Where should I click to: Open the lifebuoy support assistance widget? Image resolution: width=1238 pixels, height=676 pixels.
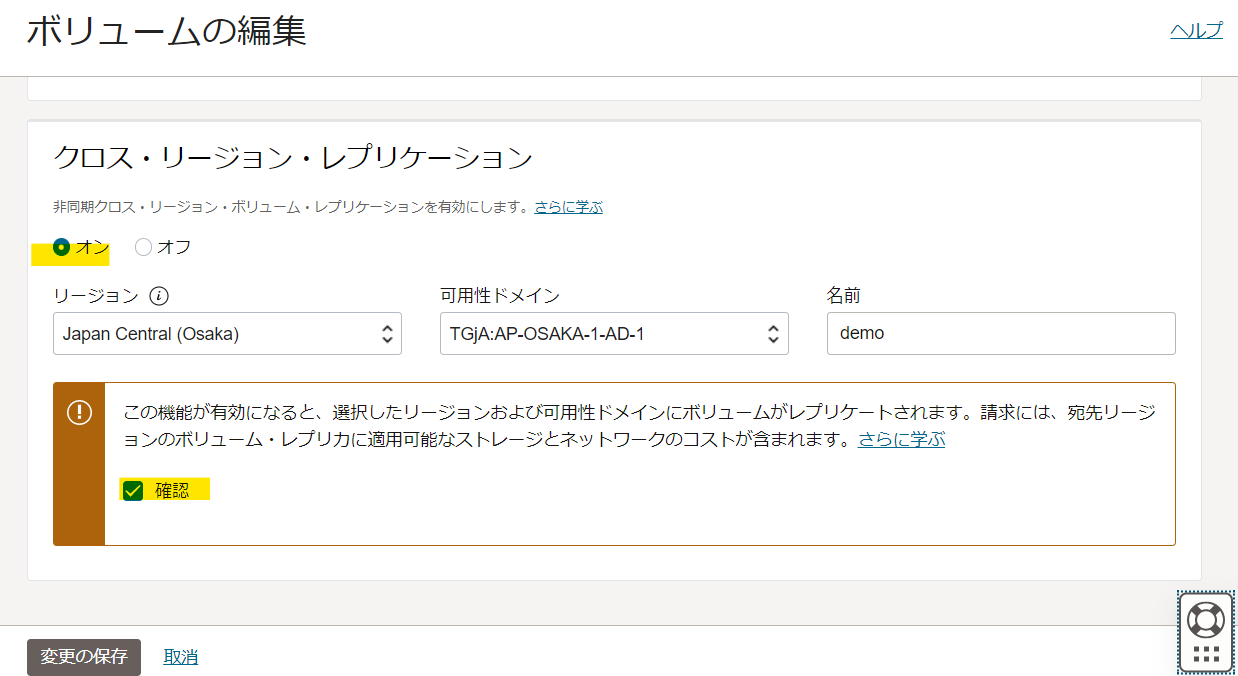pyautogui.click(x=1205, y=618)
